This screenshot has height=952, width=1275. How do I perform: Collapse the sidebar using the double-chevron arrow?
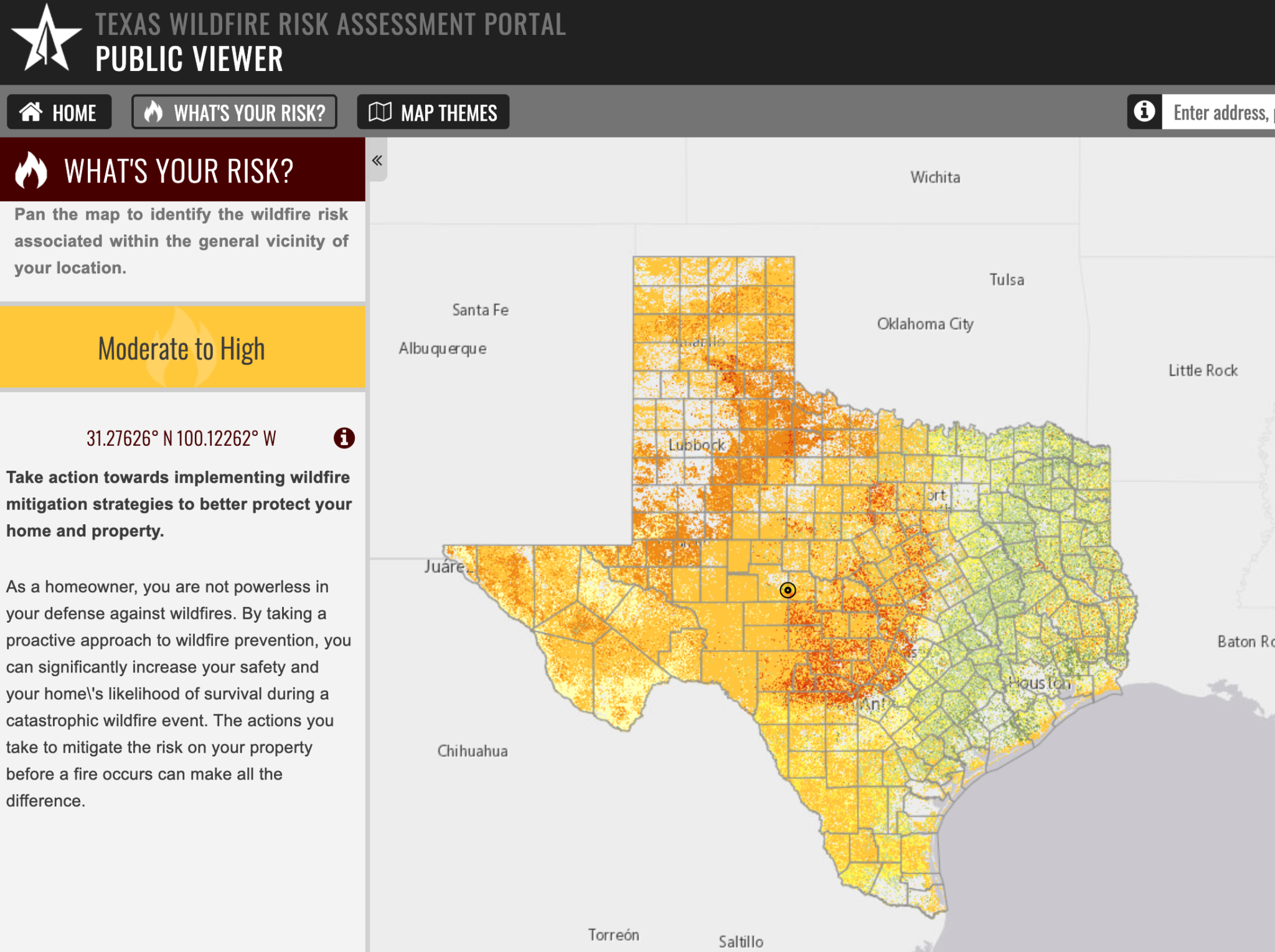[x=376, y=160]
